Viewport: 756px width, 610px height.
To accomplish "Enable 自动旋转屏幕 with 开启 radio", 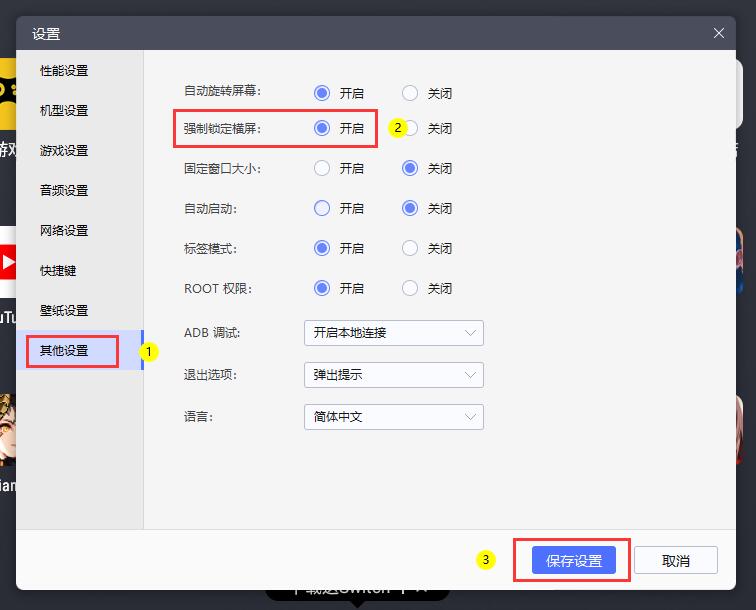I will tap(322, 93).
